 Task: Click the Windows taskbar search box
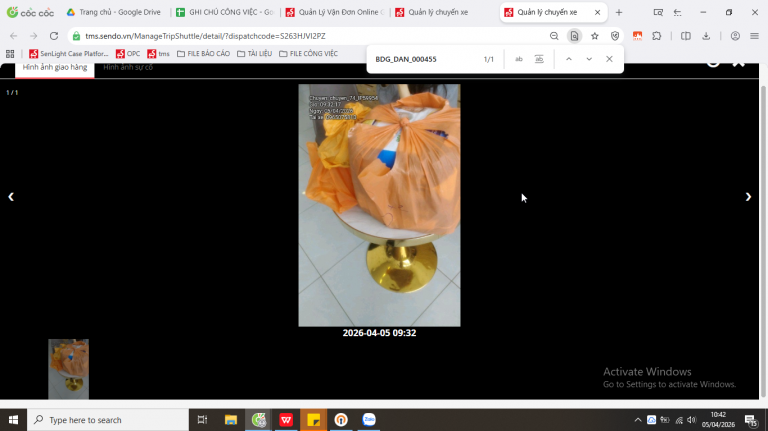click(x=108, y=420)
